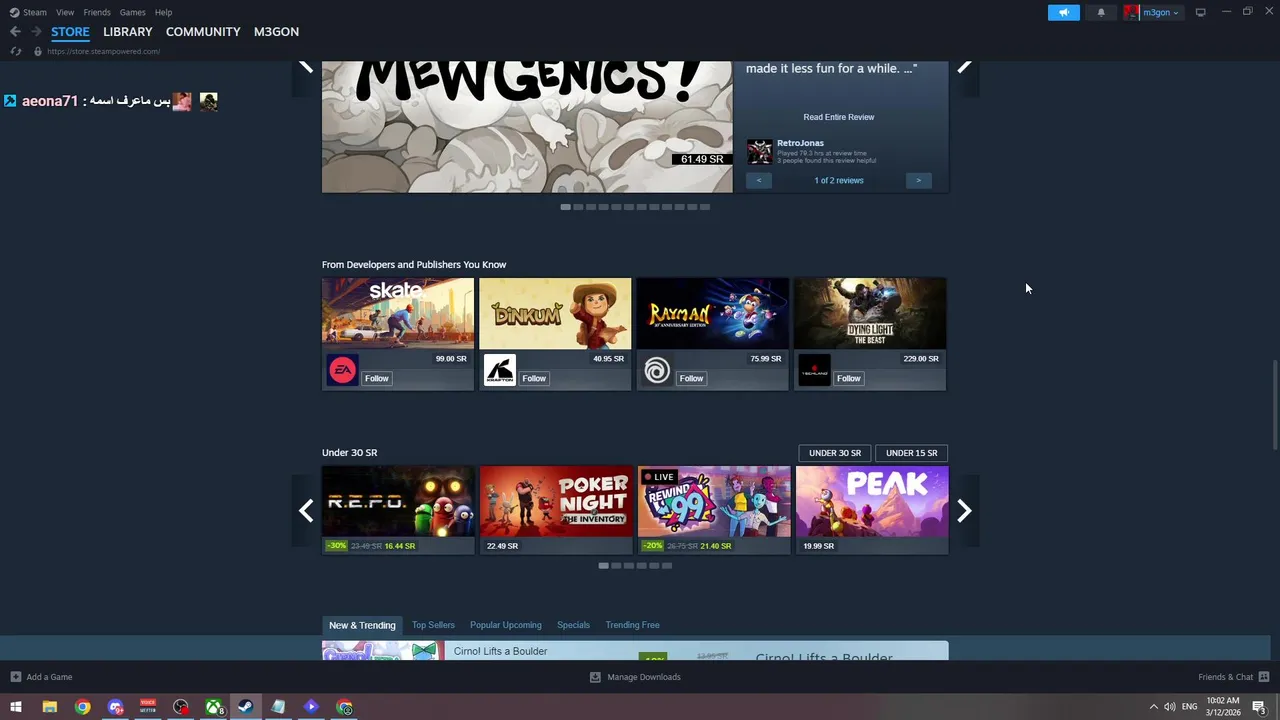Switch to the LIBRARY tab
This screenshot has height=720, width=1280.
[x=128, y=32]
